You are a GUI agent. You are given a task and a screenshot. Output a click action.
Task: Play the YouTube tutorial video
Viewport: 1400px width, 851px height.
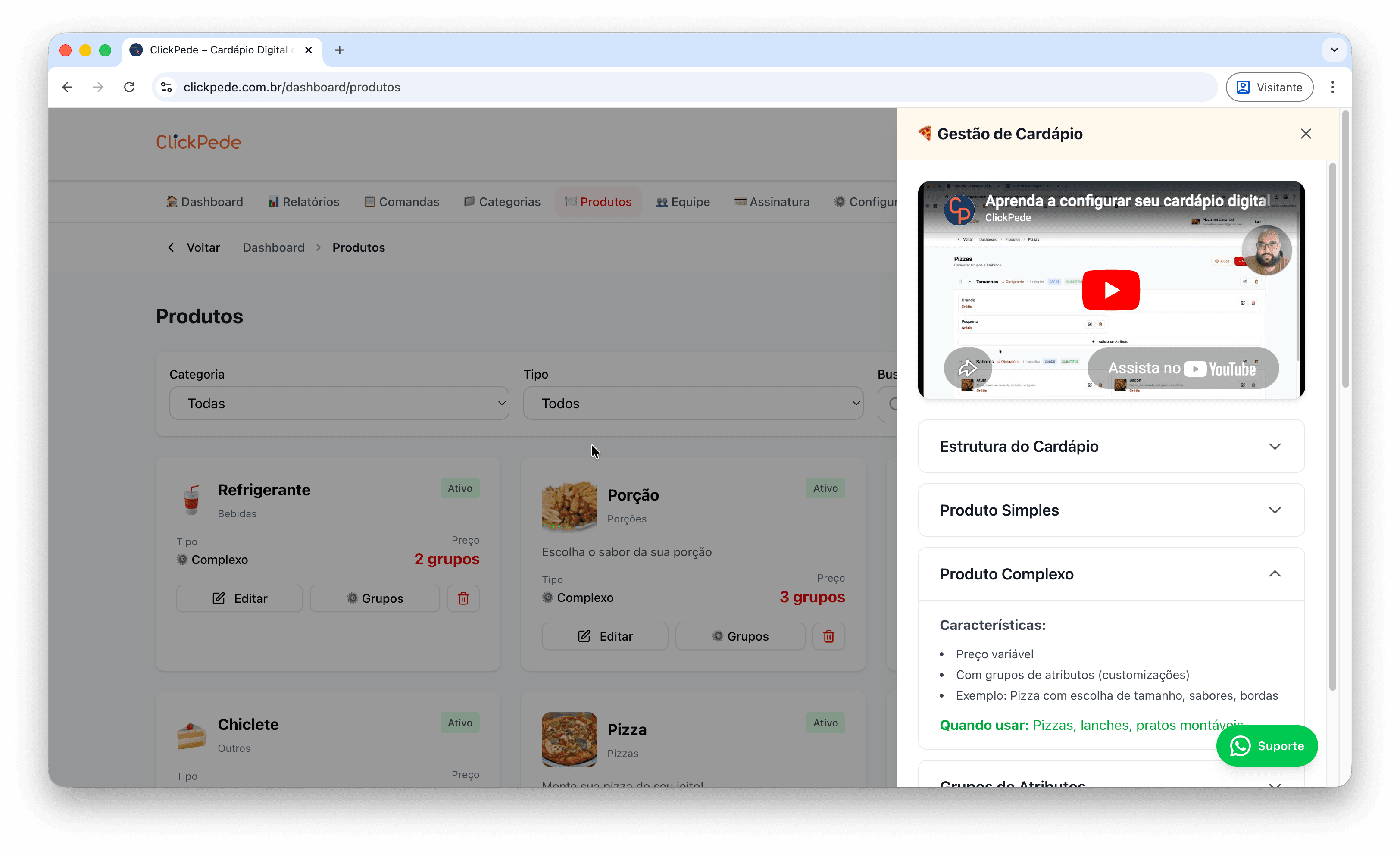coord(1110,290)
